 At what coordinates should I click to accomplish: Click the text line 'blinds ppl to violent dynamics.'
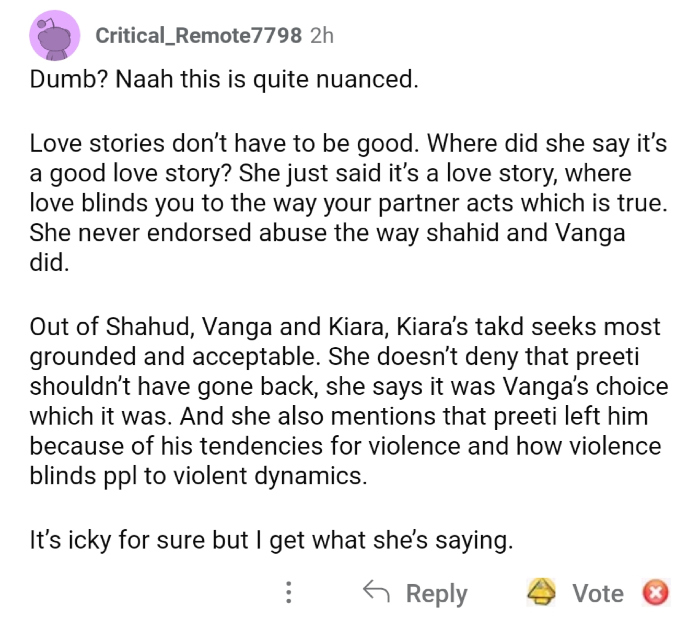tap(199, 476)
